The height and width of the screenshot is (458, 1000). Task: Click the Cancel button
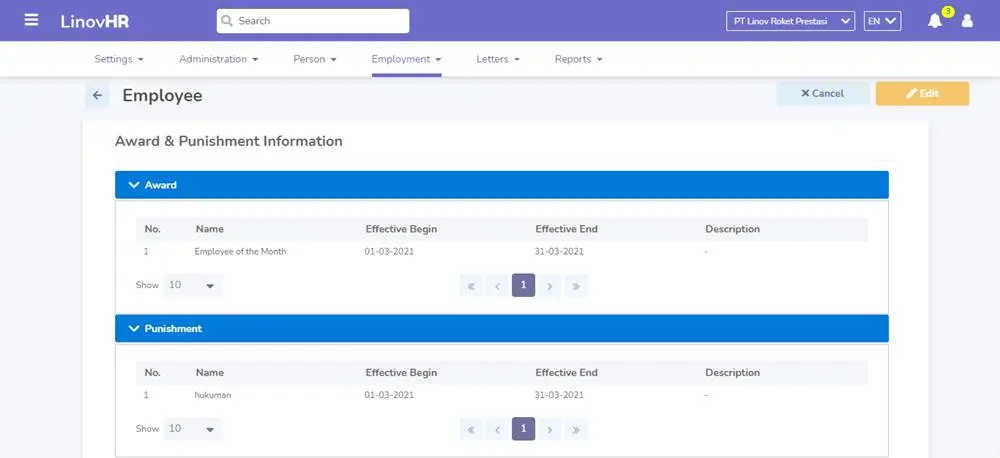[822, 93]
